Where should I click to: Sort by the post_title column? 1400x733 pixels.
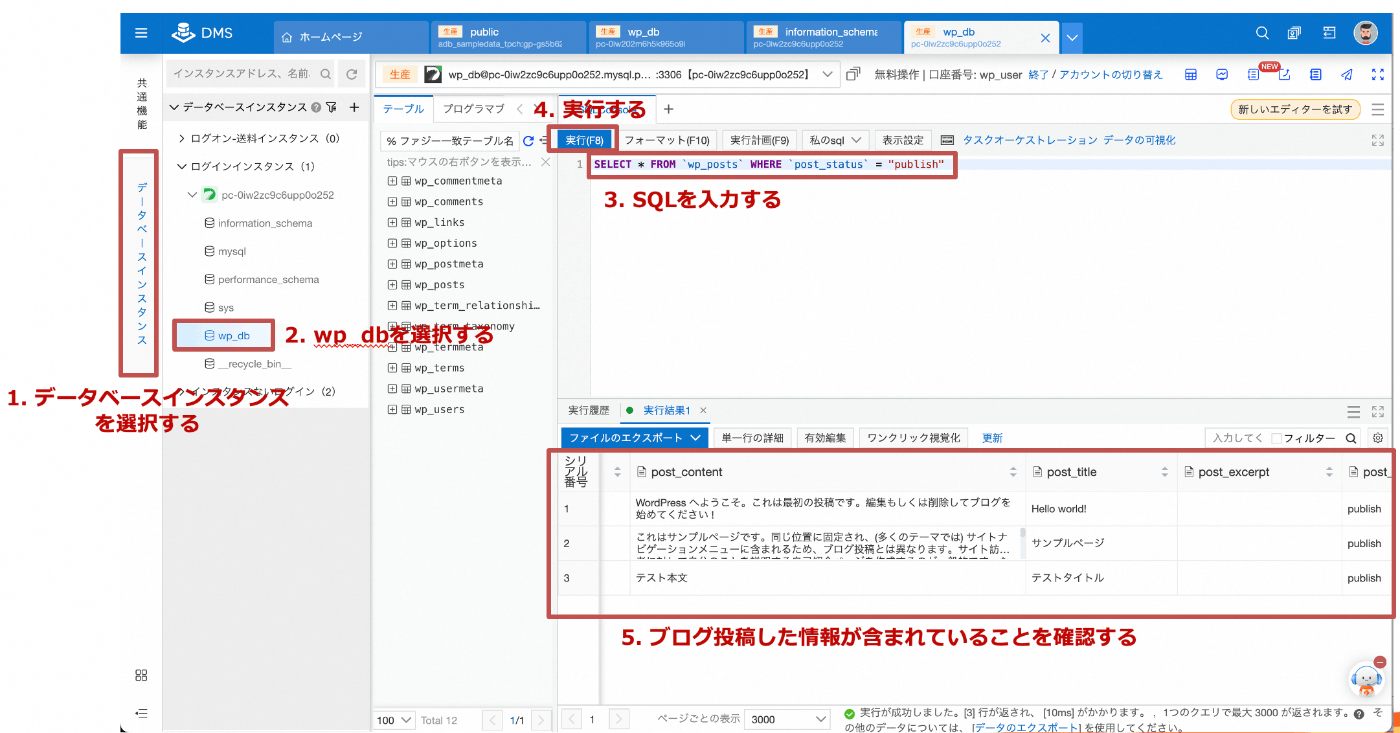click(1164, 472)
